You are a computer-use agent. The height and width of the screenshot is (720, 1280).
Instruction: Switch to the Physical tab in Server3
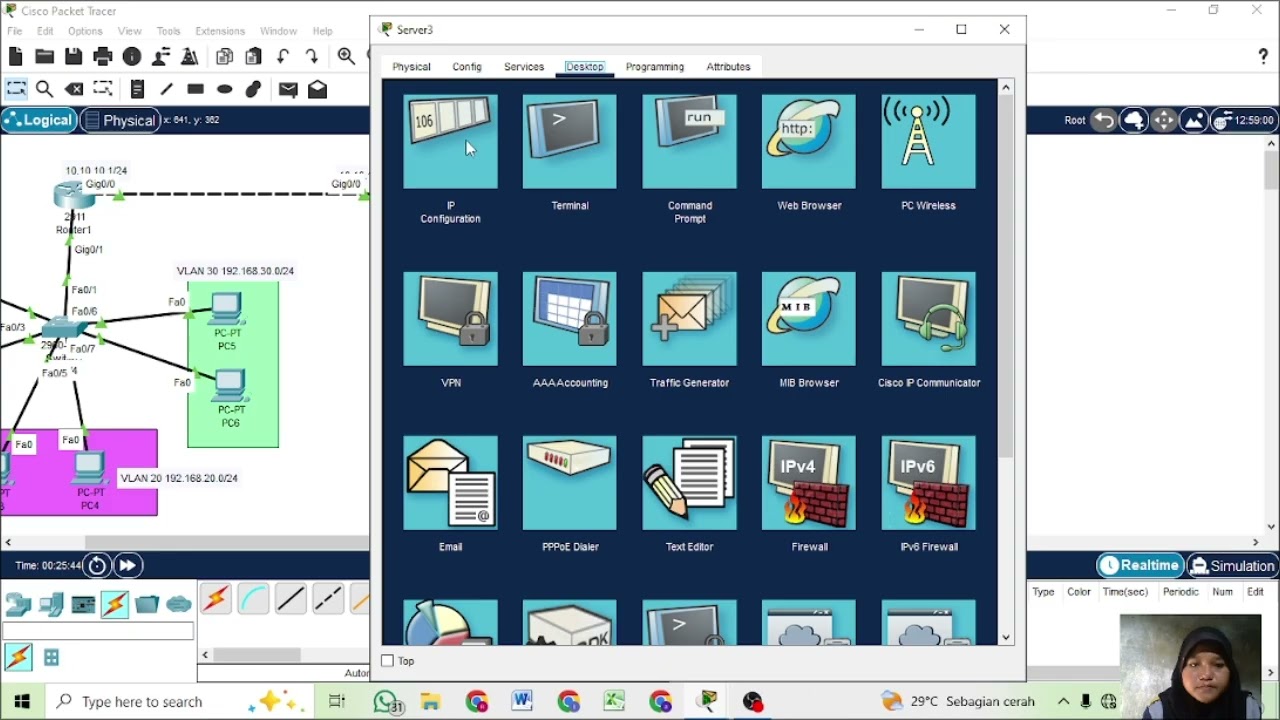pyautogui.click(x=411, y=67)
